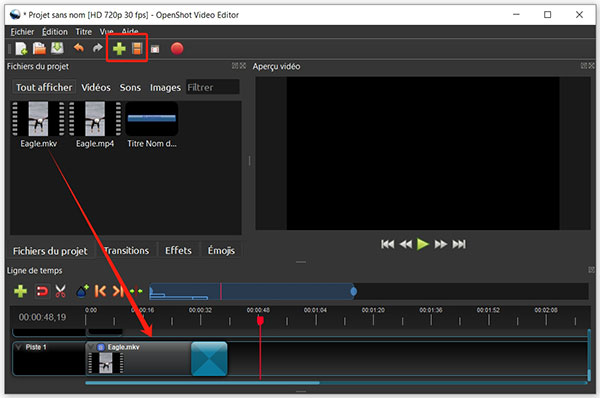The width and height of the screenshot is (600, 398).
Task: Filter project files by Images
Action: click(165, 88)
